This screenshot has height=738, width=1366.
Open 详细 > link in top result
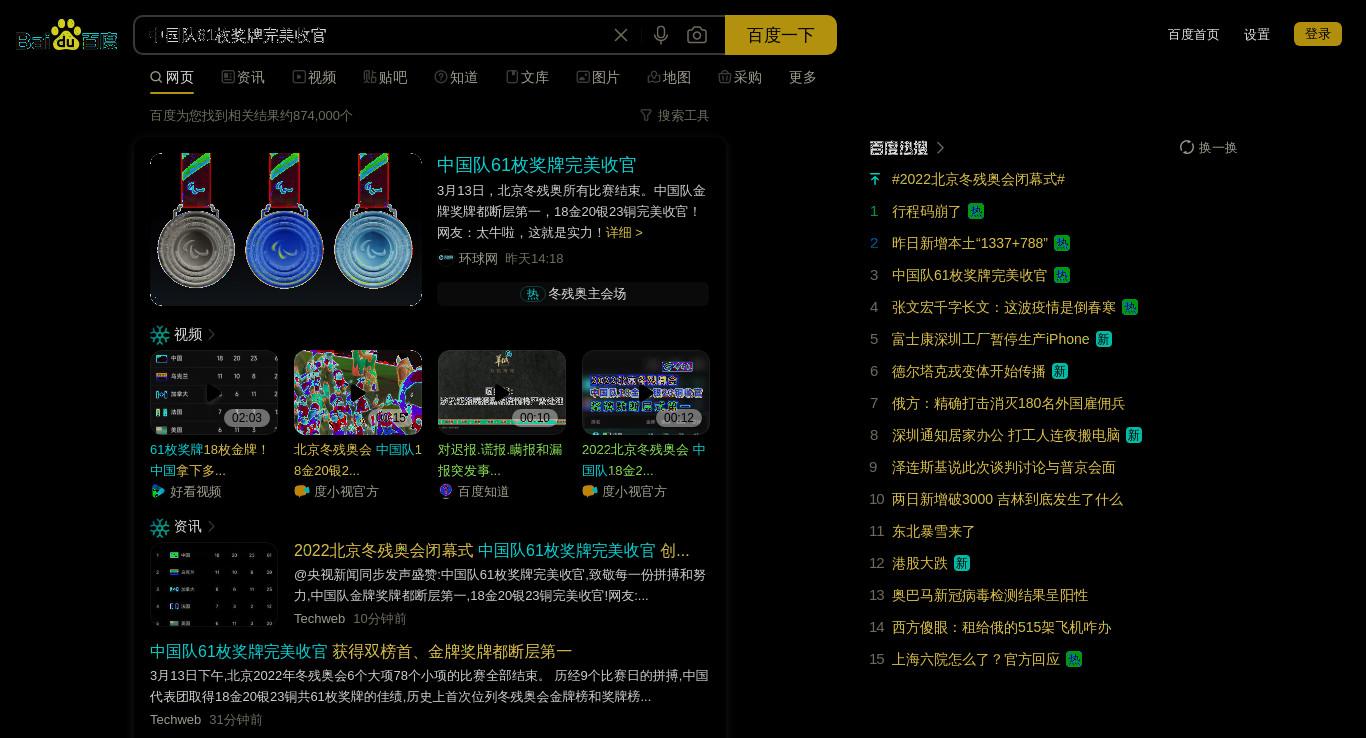tap(624, 232)
